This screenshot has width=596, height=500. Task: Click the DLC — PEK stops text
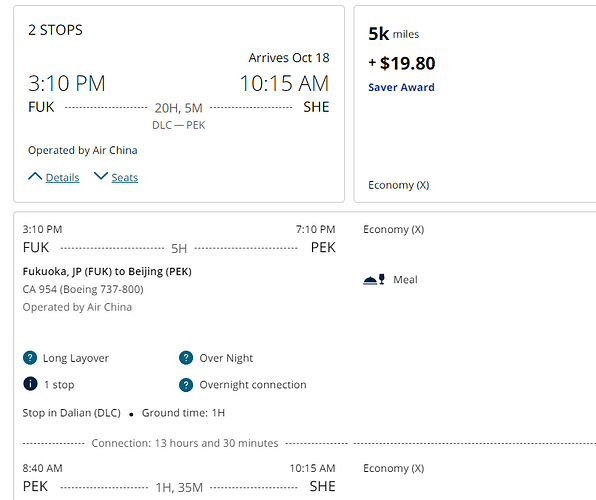tap(179, 125)
